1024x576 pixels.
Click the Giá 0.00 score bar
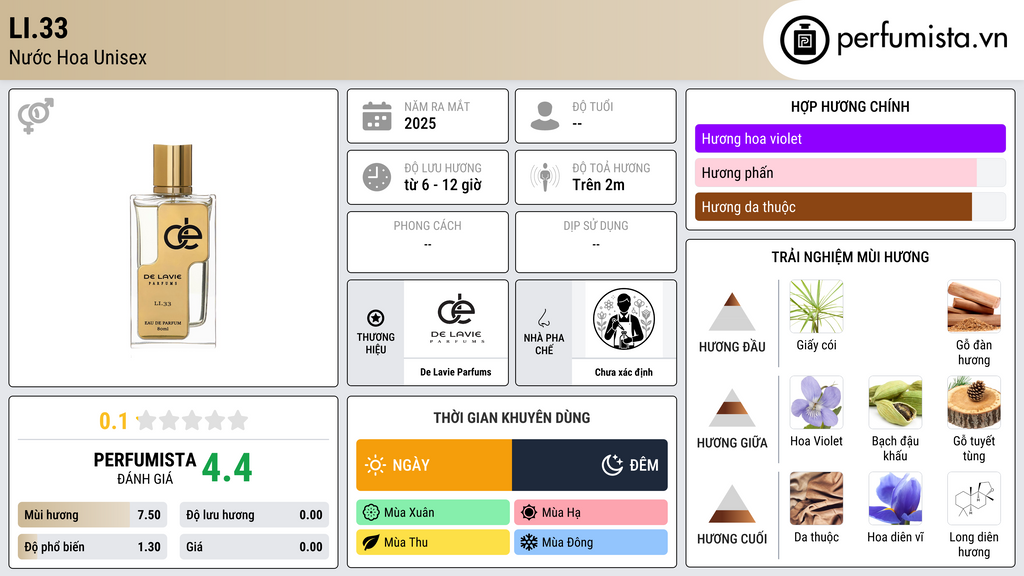point(254,547)
